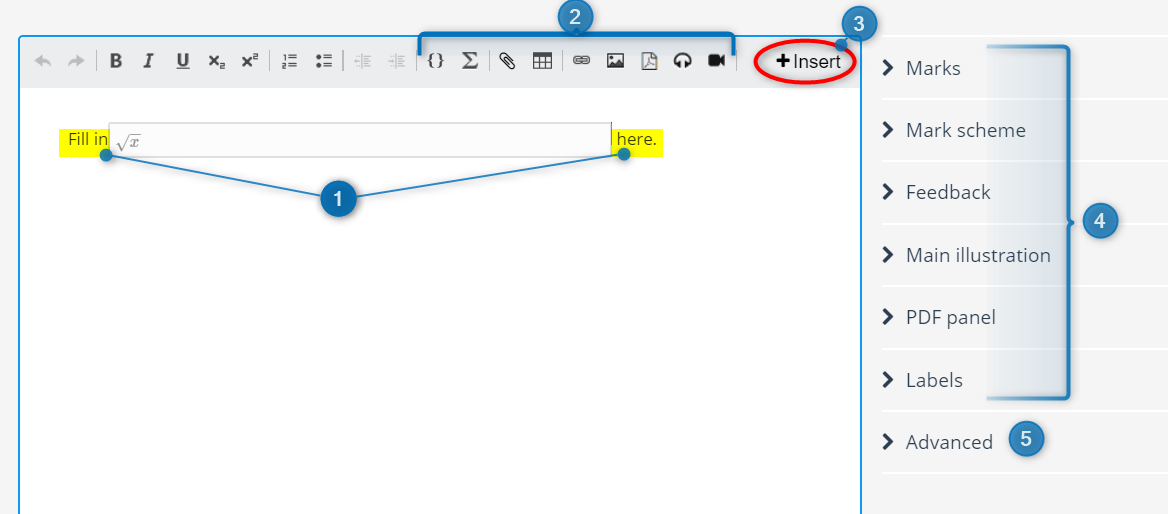1168x514 pixels.
Task: Click the audio headphones icon
Action: (682, 62)
